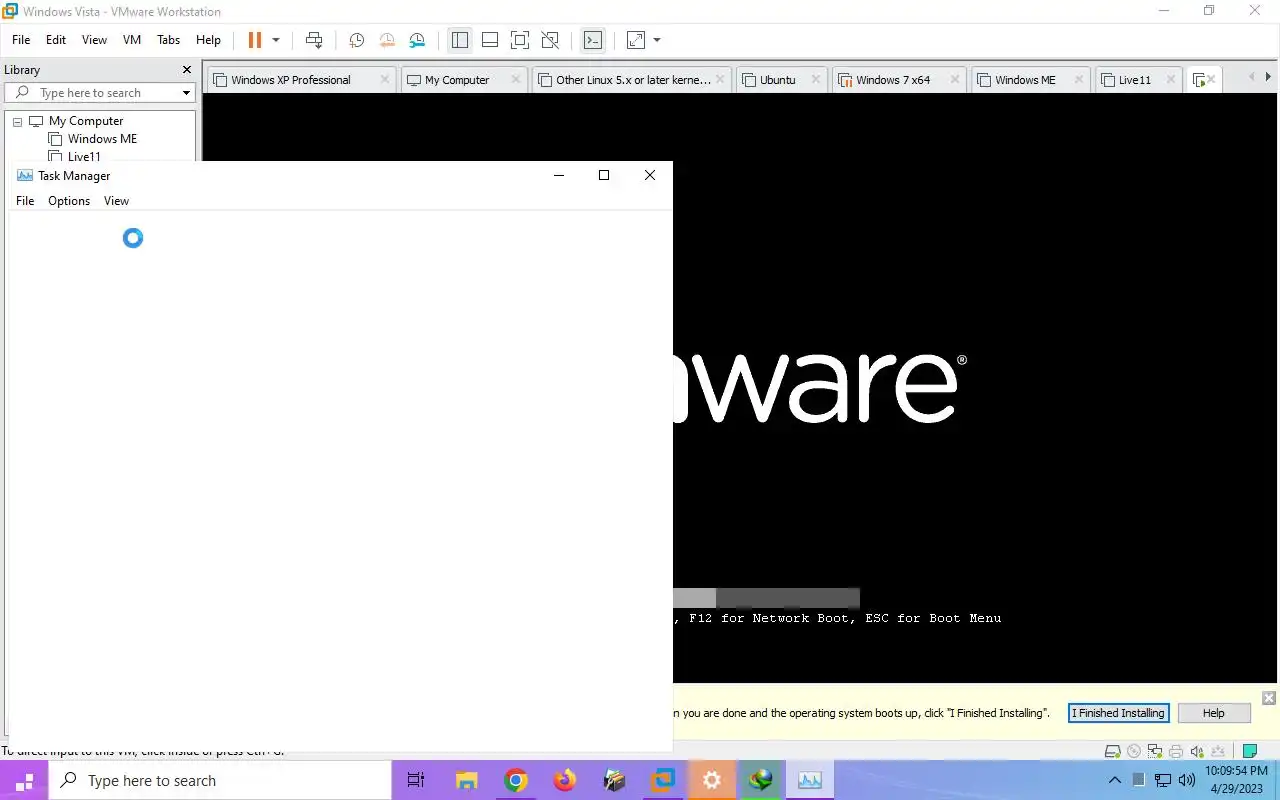The height and width of the screenshot is (800, 1280).
Task: Open Task View on the taskbar
Action: click(416, 780)
